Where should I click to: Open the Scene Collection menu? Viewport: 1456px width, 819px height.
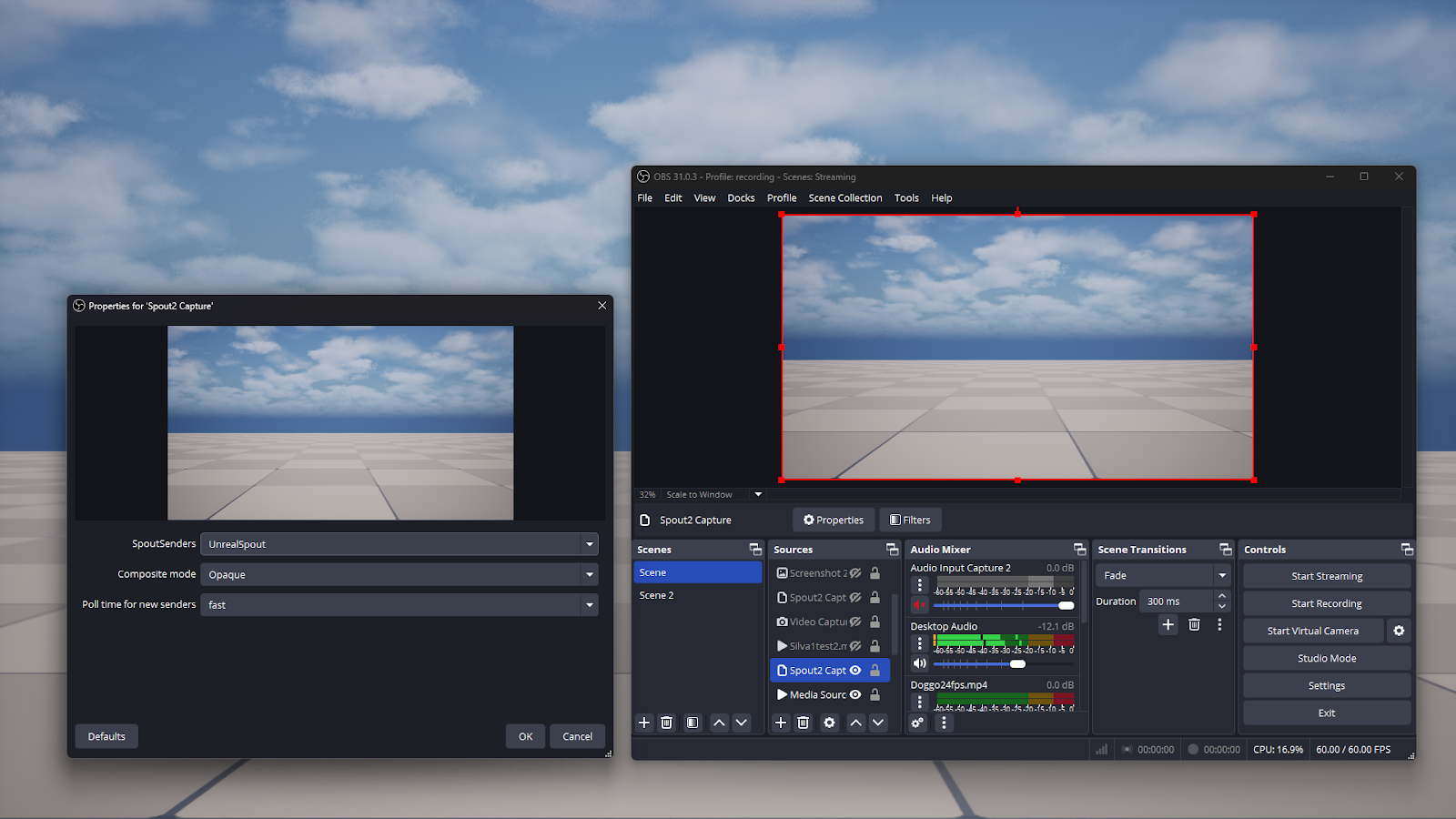(844, 198)
